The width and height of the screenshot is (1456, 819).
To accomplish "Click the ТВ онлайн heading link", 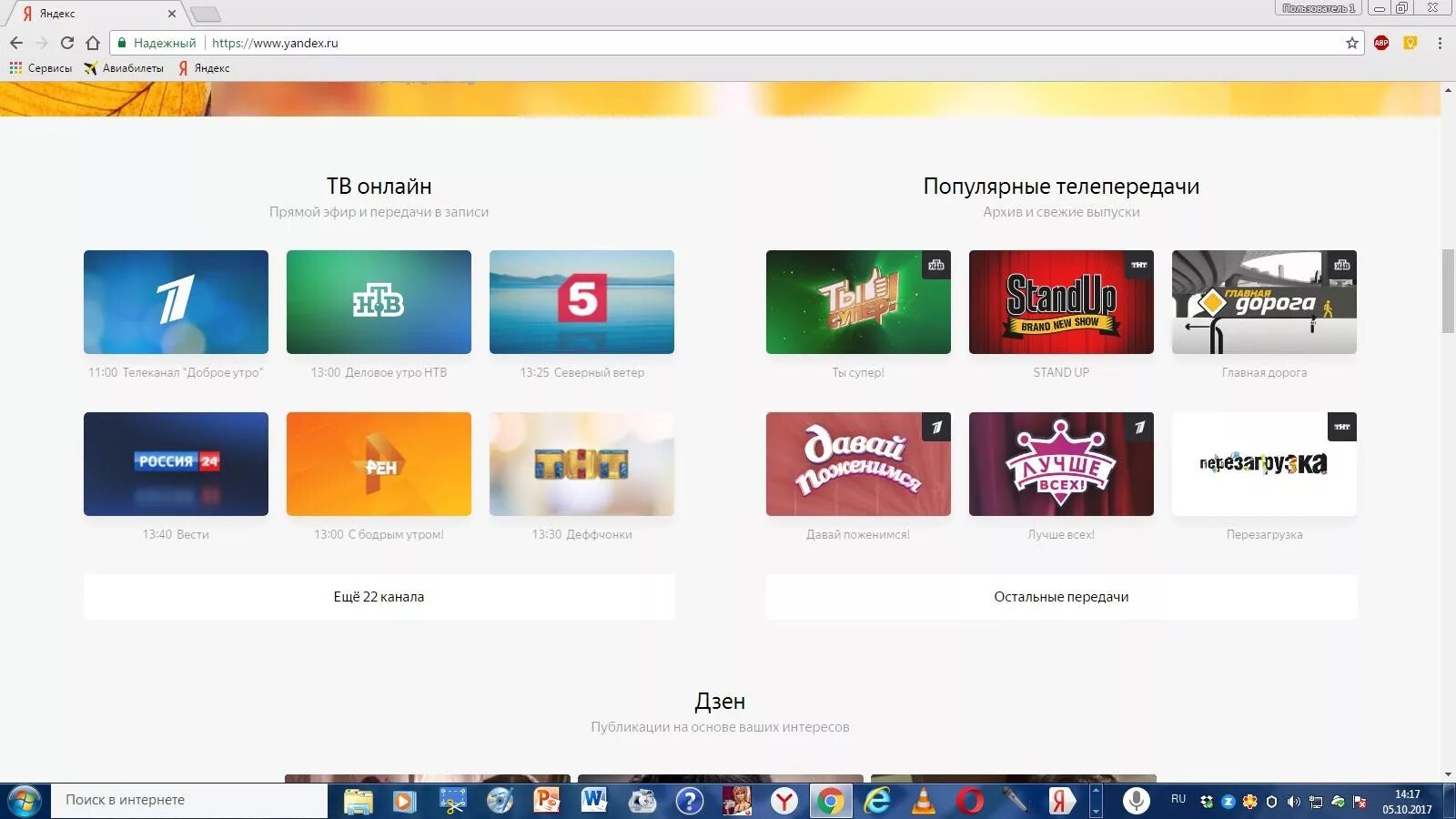I will [379, 187].
